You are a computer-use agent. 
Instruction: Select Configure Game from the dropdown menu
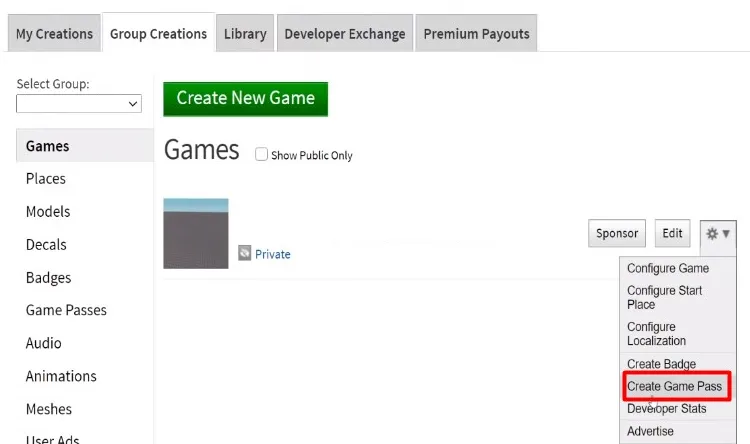[668, 268]
